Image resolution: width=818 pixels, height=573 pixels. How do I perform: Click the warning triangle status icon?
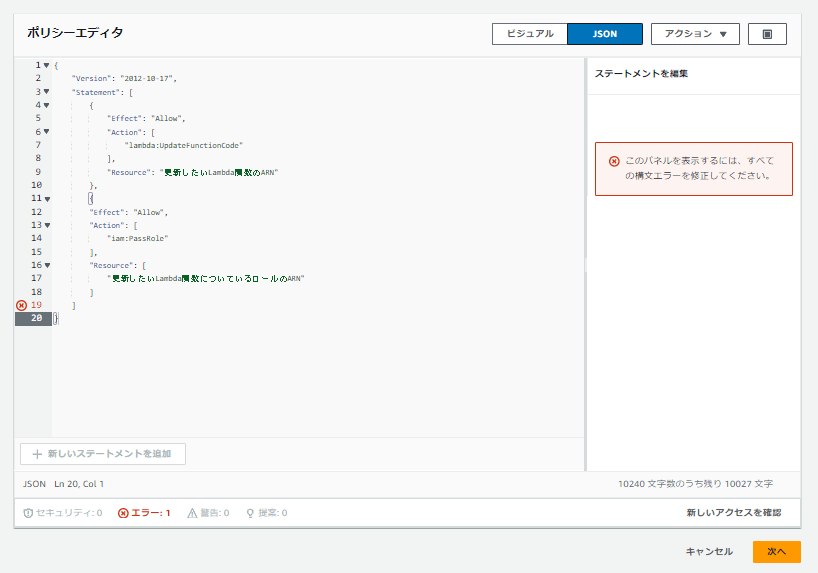(x=192, y=513)
